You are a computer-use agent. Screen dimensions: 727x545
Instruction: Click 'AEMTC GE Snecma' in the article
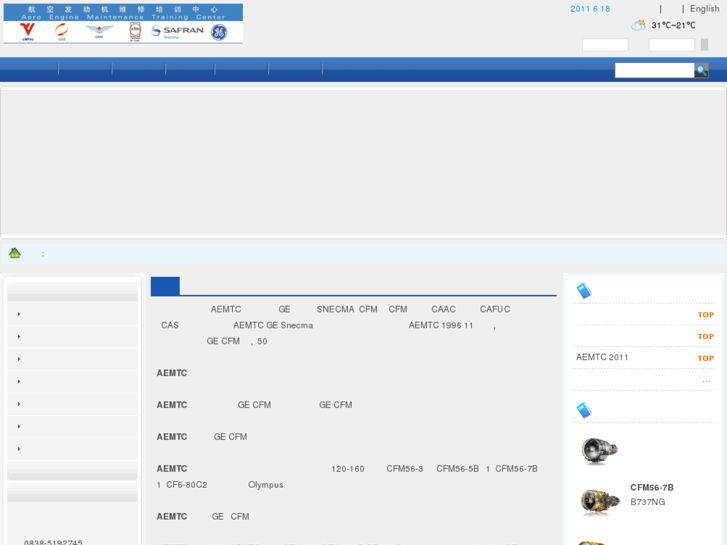pyautogui.click(x=273, y=325)
